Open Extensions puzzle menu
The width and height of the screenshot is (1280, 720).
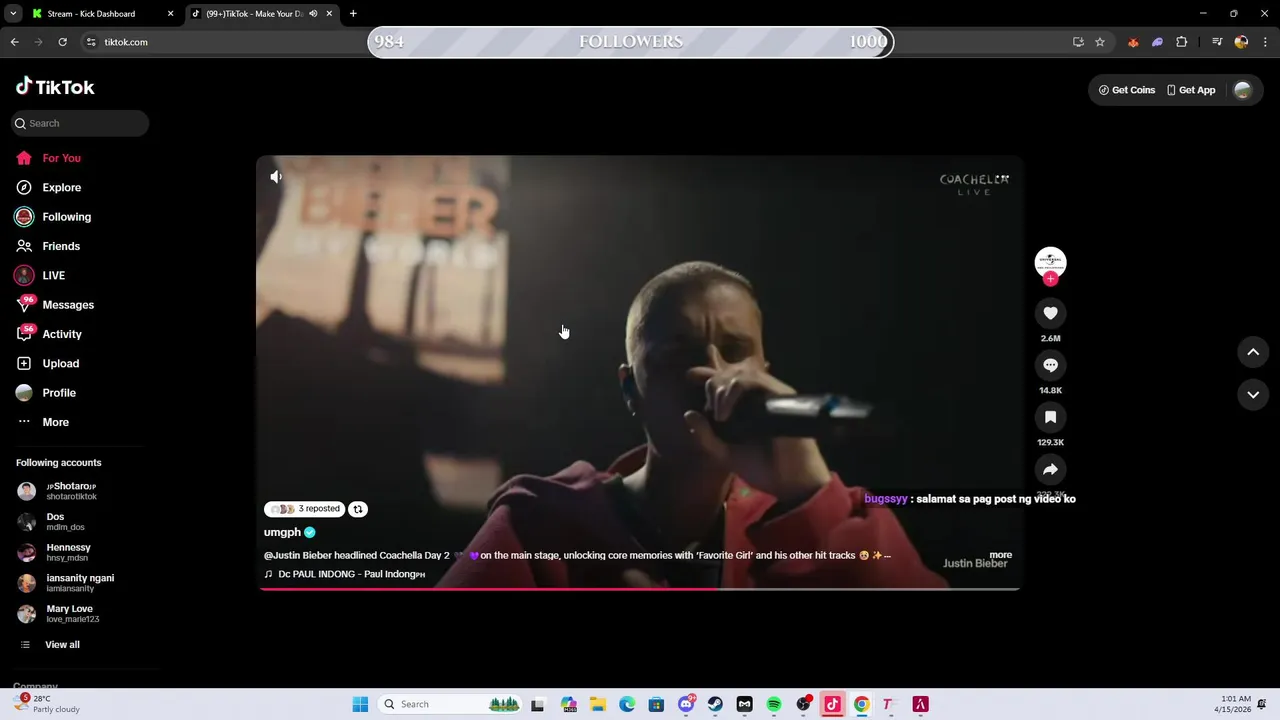pos(1182,42)
